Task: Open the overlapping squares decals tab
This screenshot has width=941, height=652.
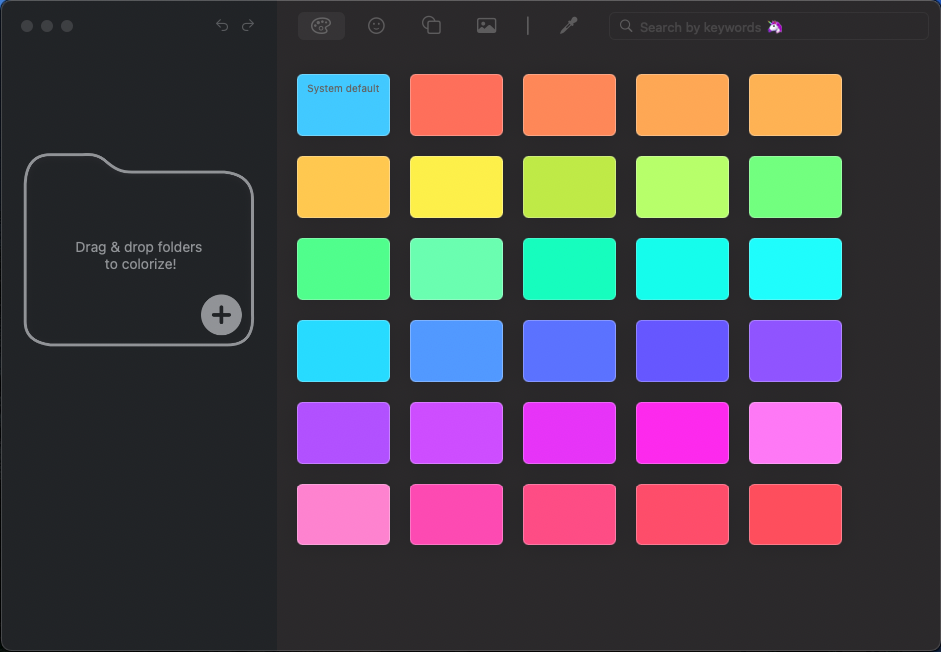Action: click(431, 26)
